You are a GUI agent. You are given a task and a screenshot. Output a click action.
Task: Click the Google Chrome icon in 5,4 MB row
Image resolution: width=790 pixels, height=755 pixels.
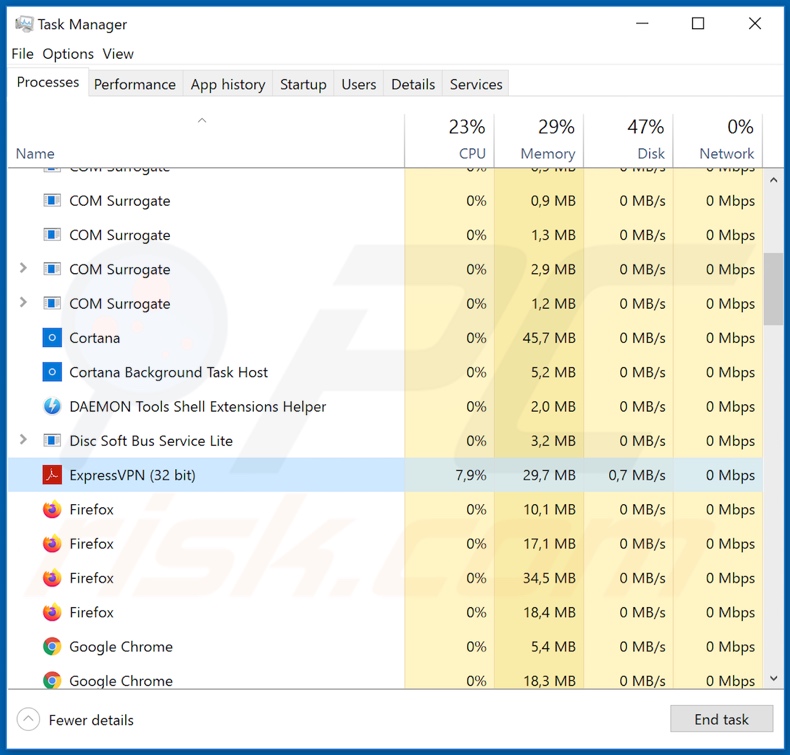click(52, 646)
